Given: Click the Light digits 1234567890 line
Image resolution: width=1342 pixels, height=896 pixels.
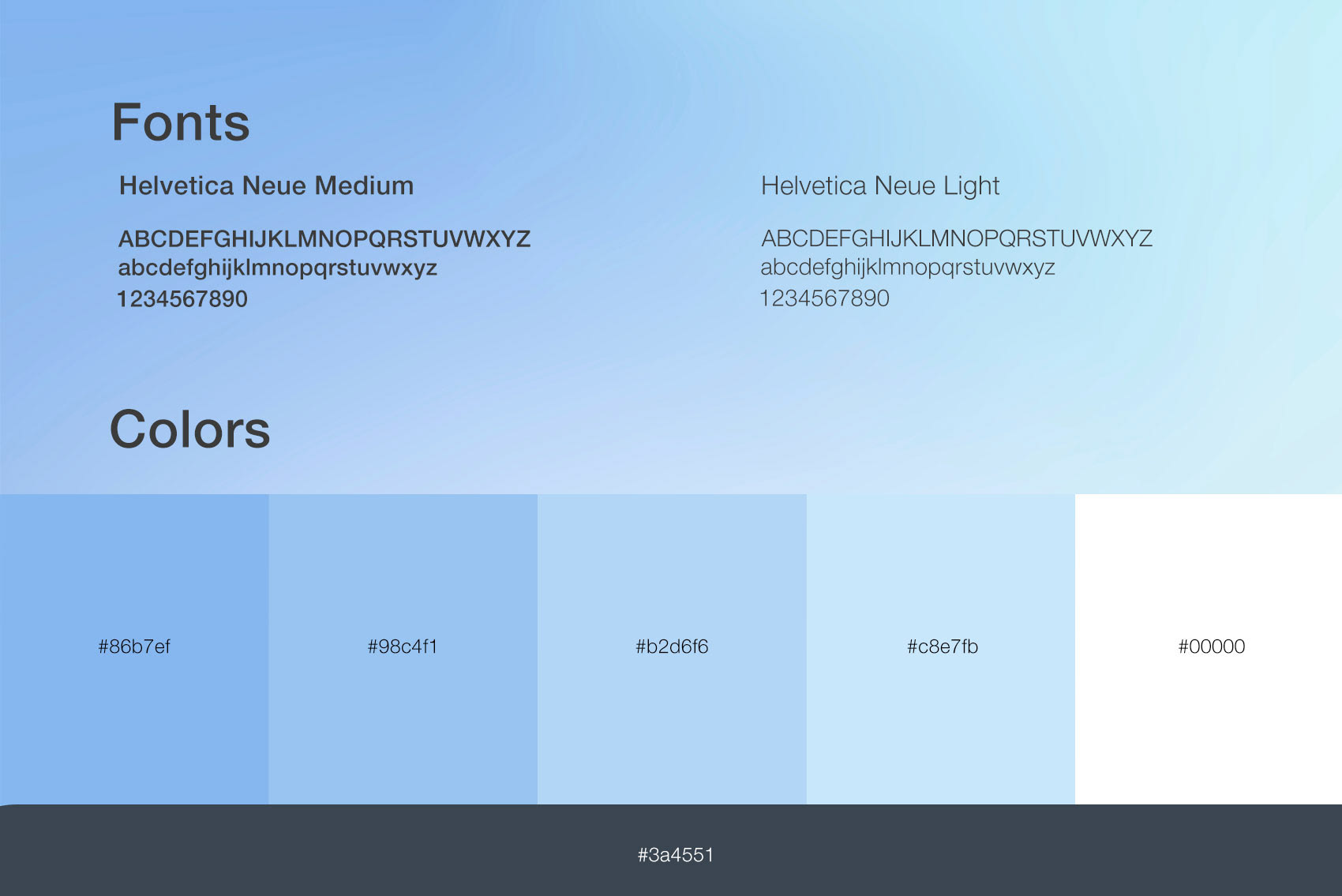Looking at the screenshot, I should click(825, 298).
